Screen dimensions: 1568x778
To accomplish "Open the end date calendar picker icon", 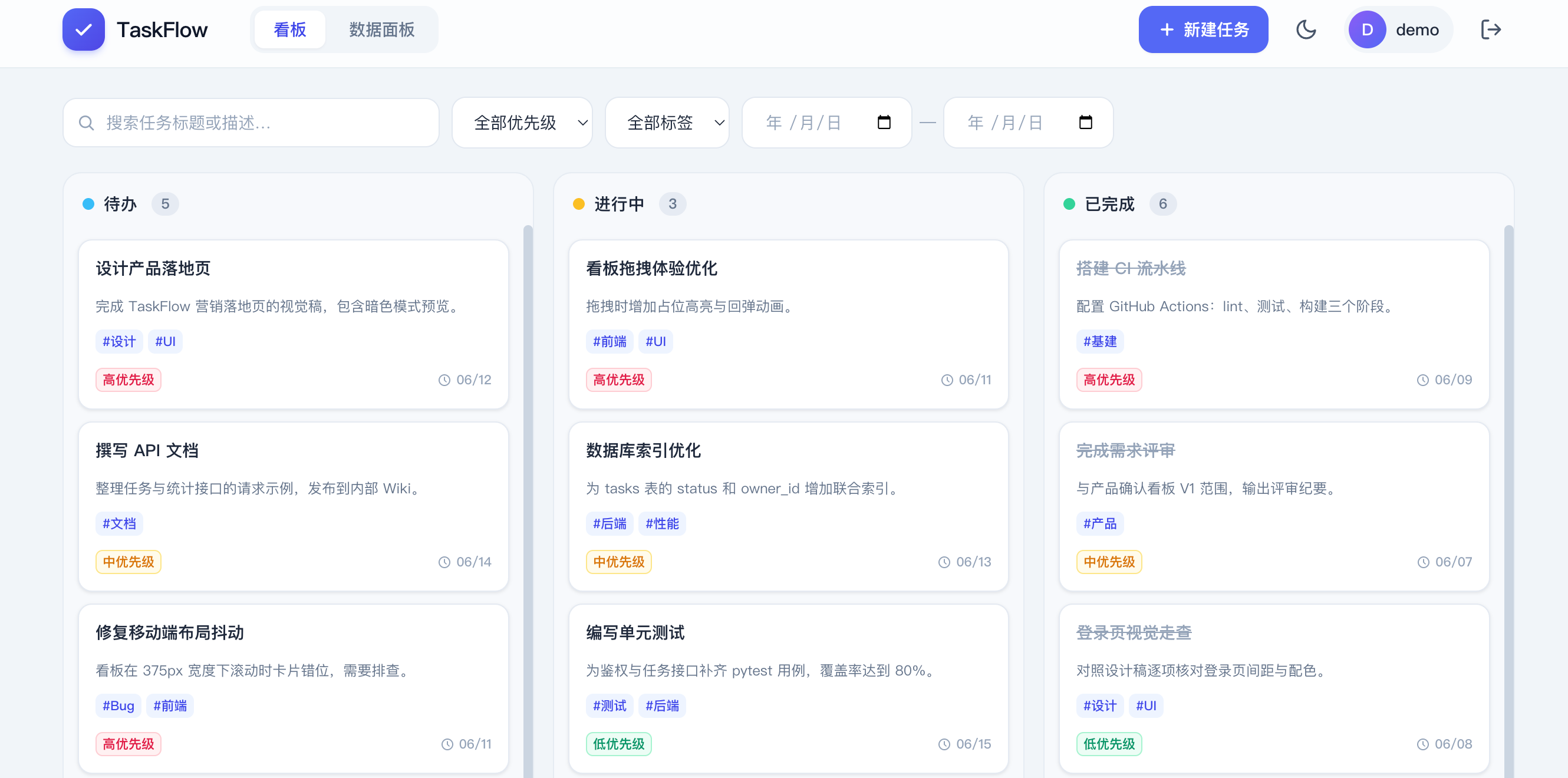I will click(1085, 123).
